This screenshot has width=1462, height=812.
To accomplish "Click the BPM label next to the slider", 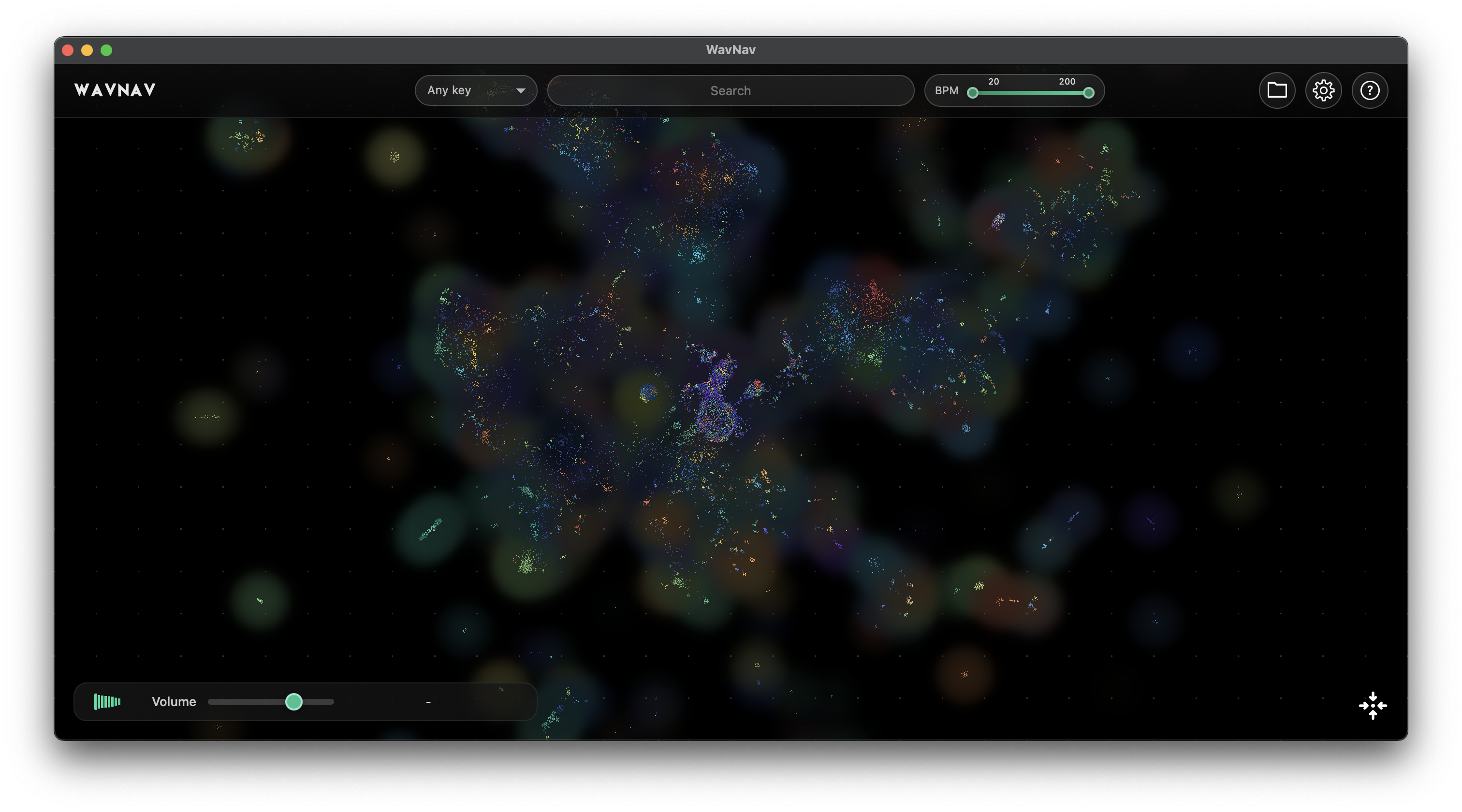I will tap(946, 90).
